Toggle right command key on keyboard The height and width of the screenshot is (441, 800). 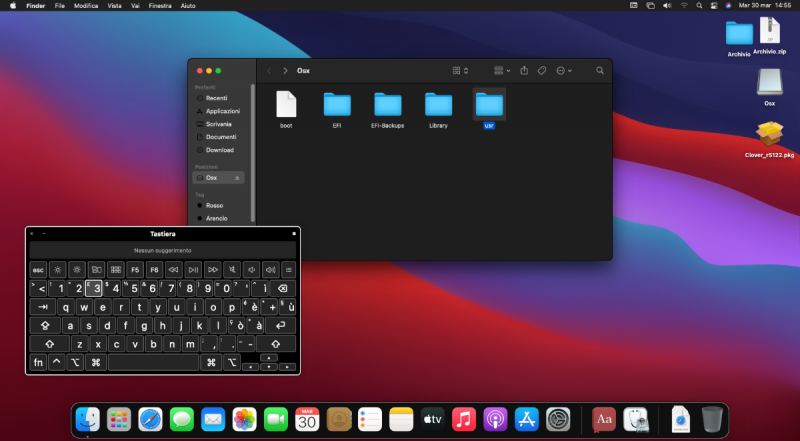(211, 362)
